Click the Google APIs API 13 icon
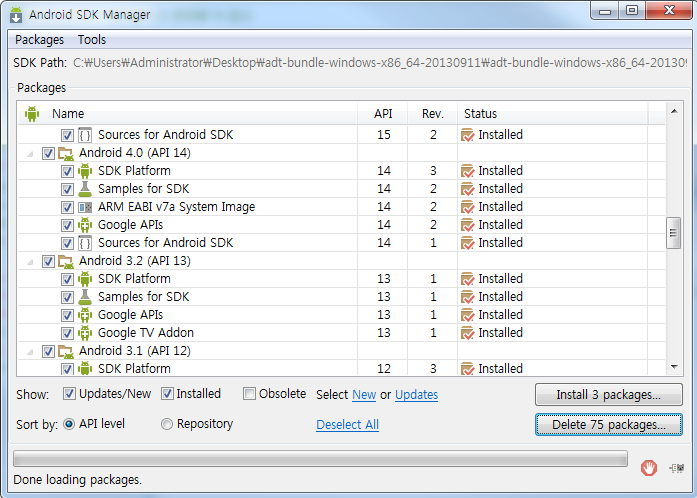Image resolution: width=697 pixels, height=498 pixels. coord(85,315)
